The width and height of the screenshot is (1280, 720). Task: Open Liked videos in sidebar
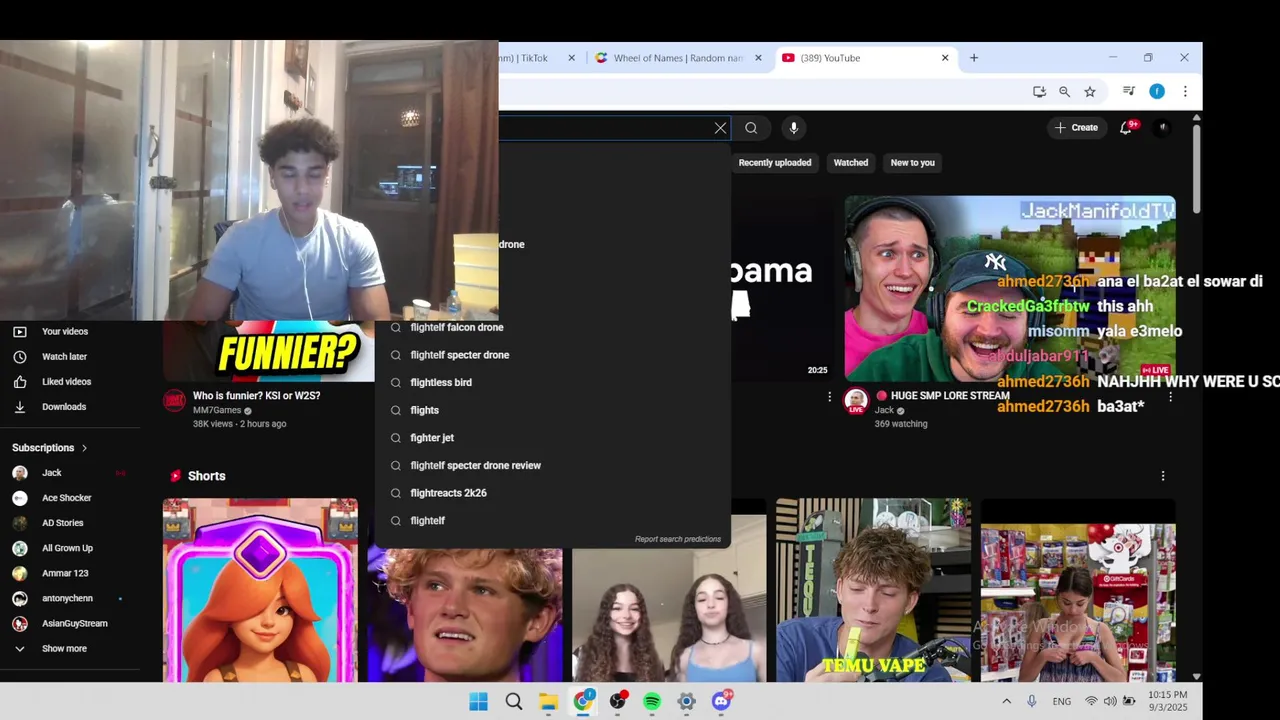[65, 381]
